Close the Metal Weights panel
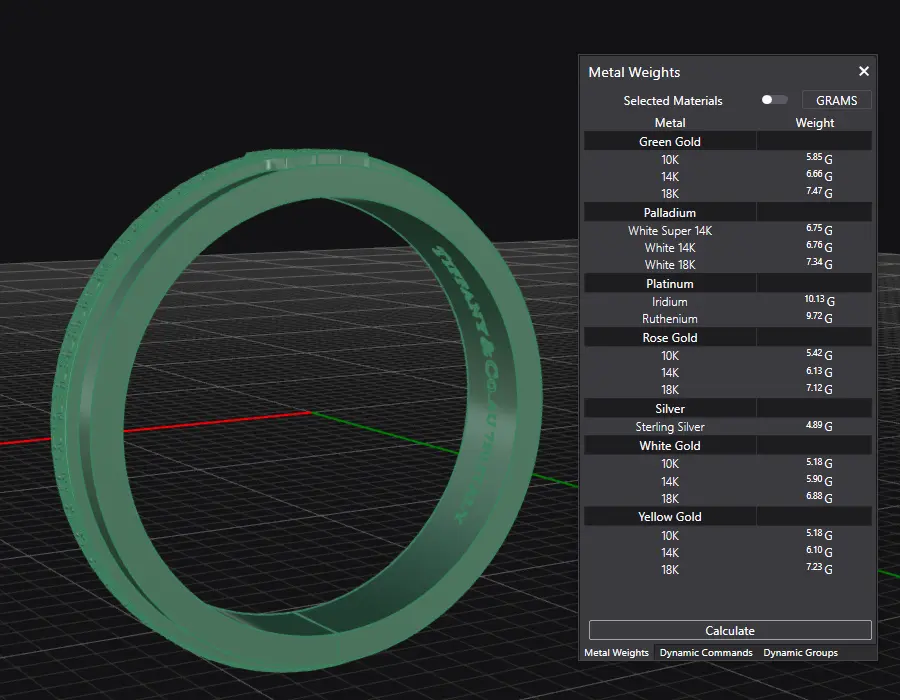The width and height of the screenshot is (900, 700). click(x=864, y=71)
